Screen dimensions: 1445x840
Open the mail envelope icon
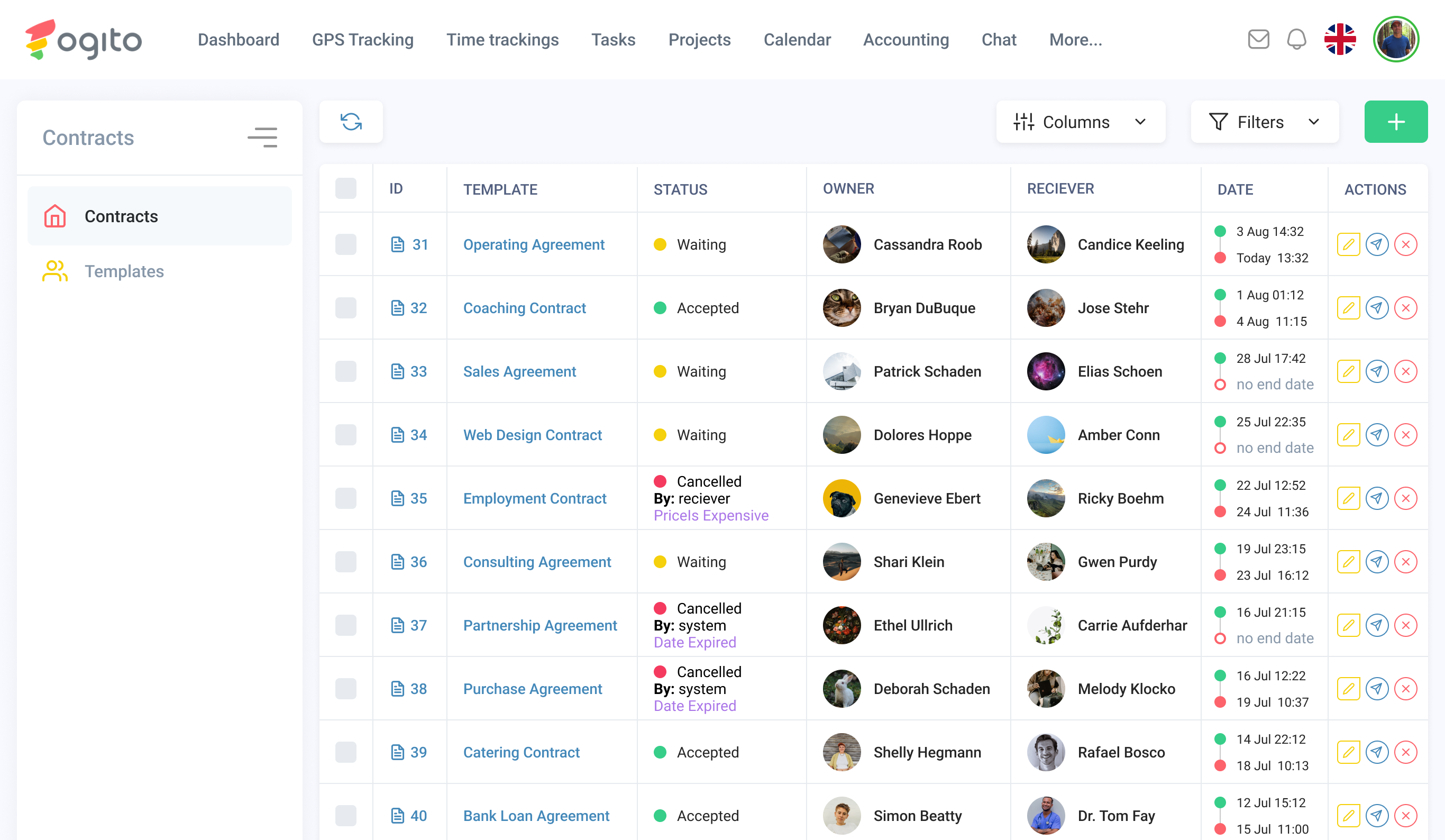pyautogui.click(x=1258, y=40)
